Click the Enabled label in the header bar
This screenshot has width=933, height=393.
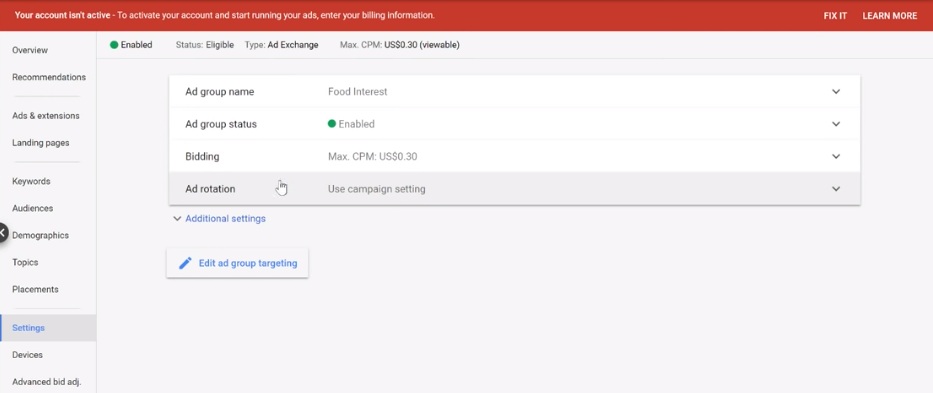pos(136,45)
